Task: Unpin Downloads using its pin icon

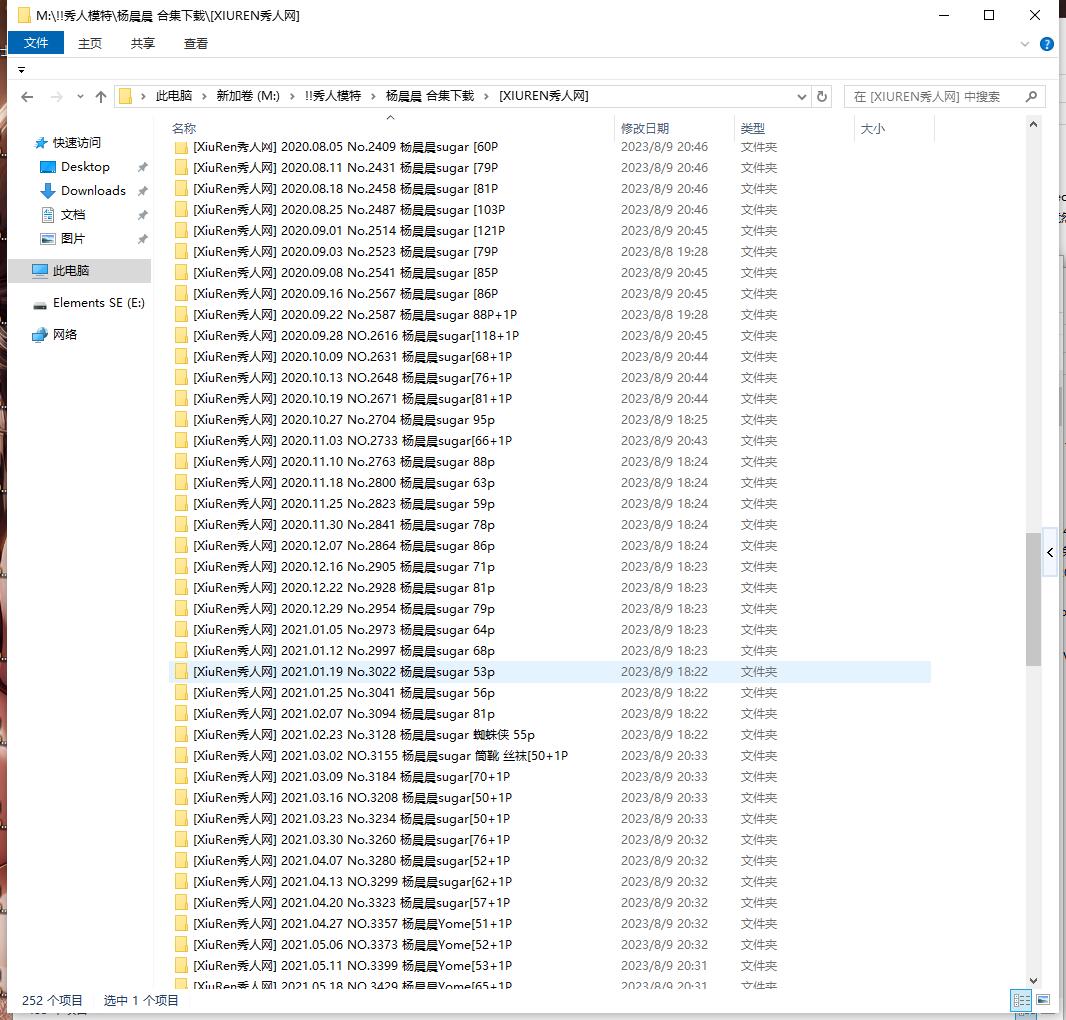Action: tap(142, 191)
